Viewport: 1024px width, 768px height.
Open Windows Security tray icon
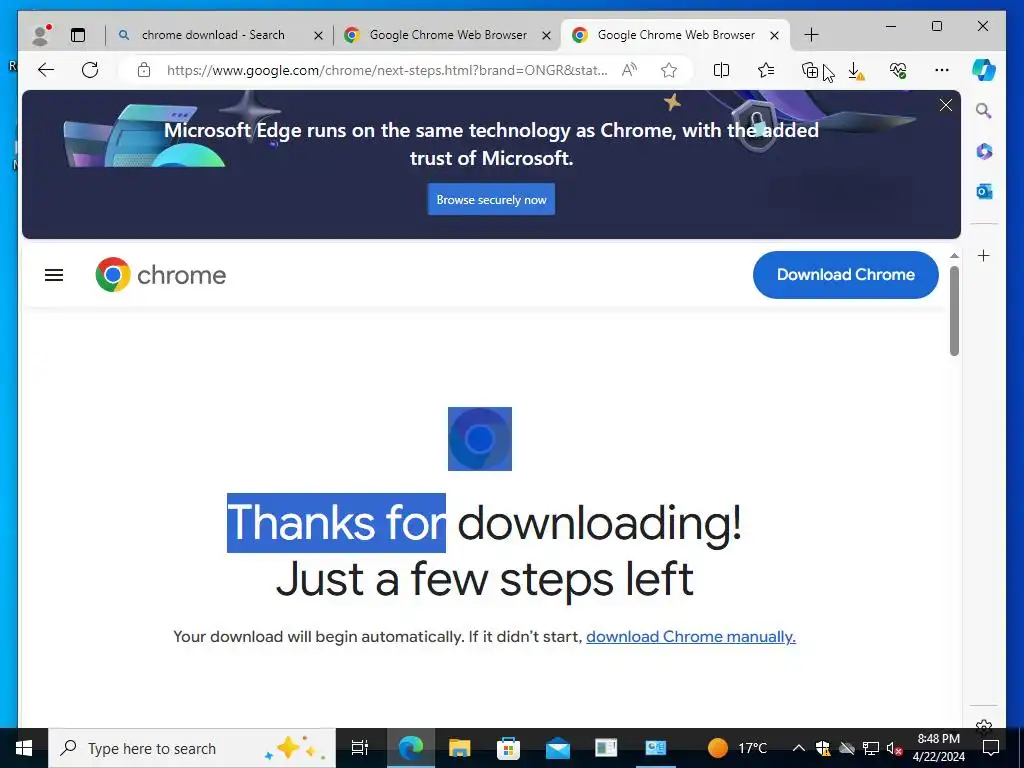pyautogui.click(x=823, y=748)
